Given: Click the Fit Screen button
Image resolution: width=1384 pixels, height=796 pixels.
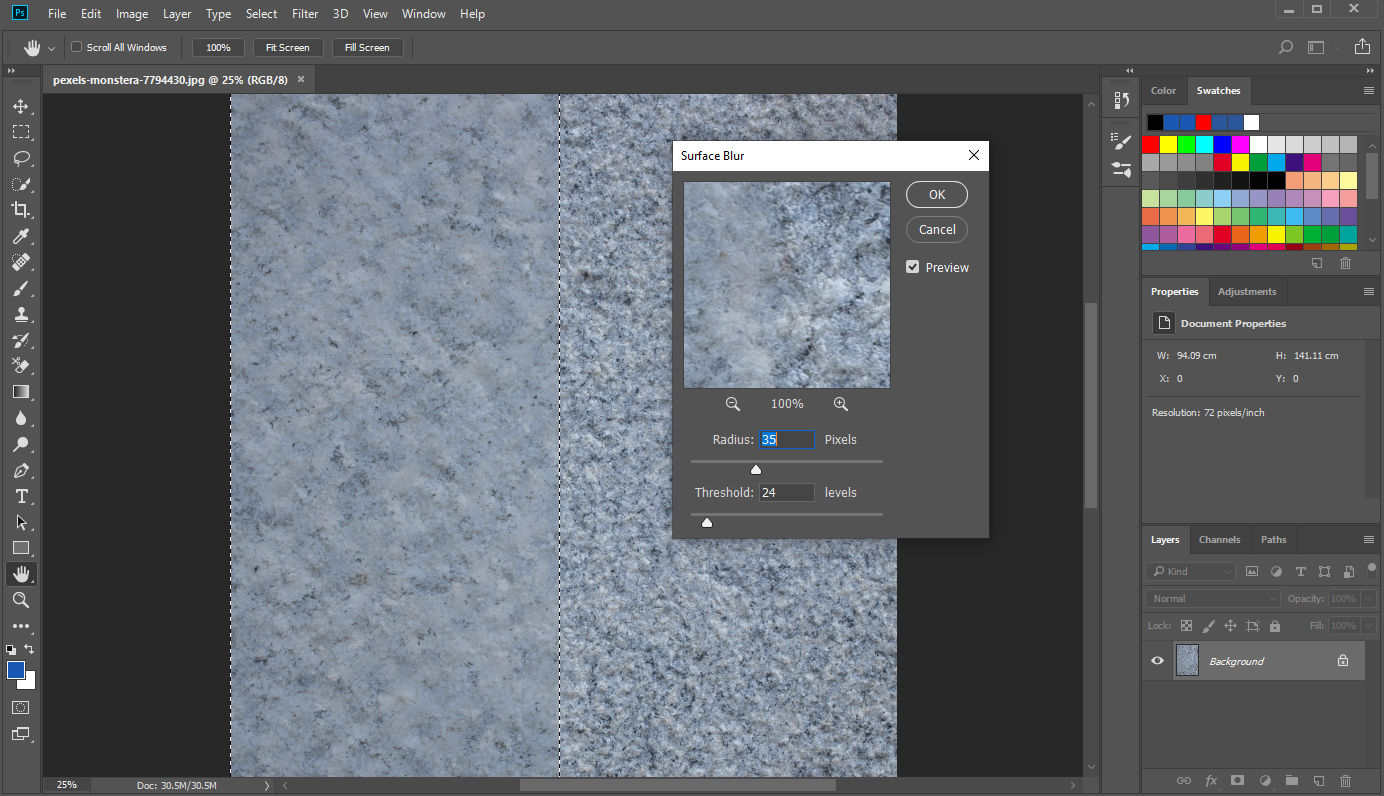Looking at the screenshot, I should click(288, 46).
